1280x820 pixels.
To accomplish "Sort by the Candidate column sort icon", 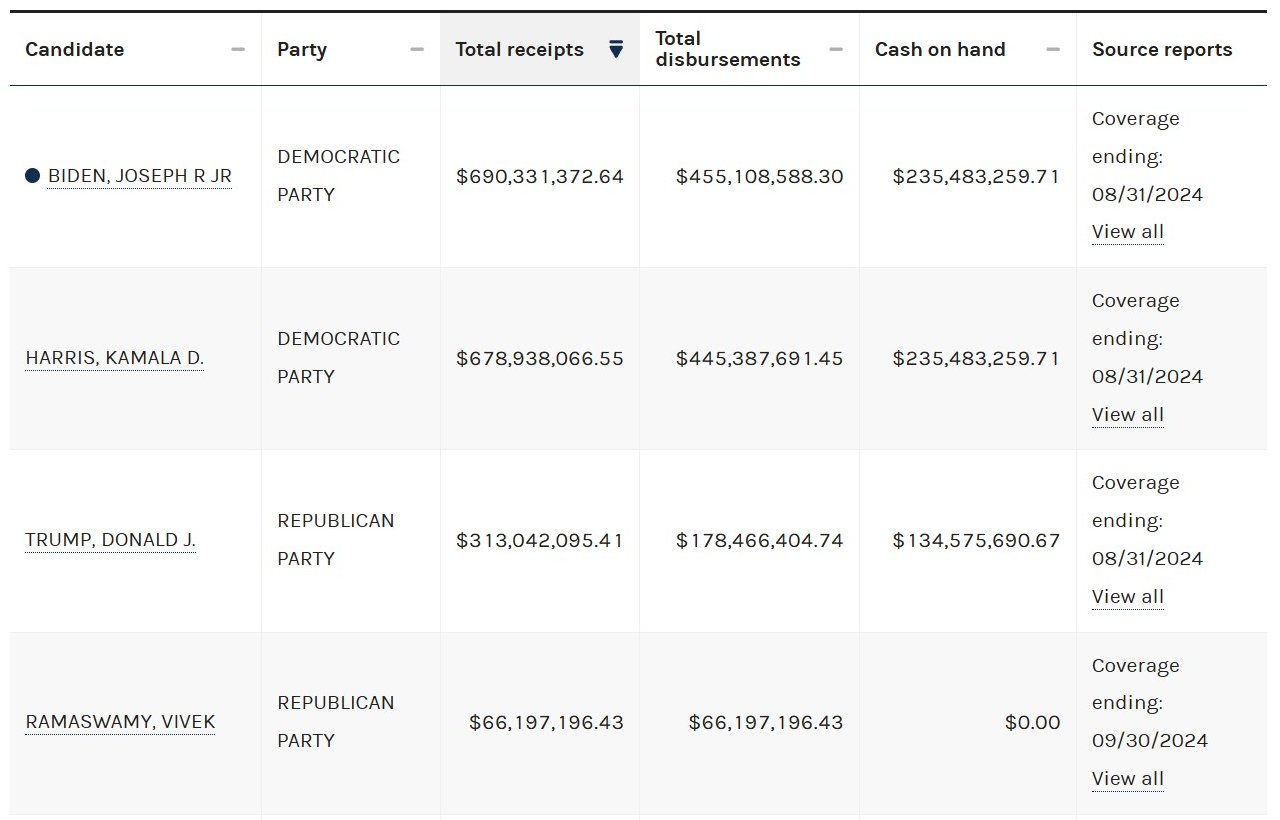I will [237, 50].
